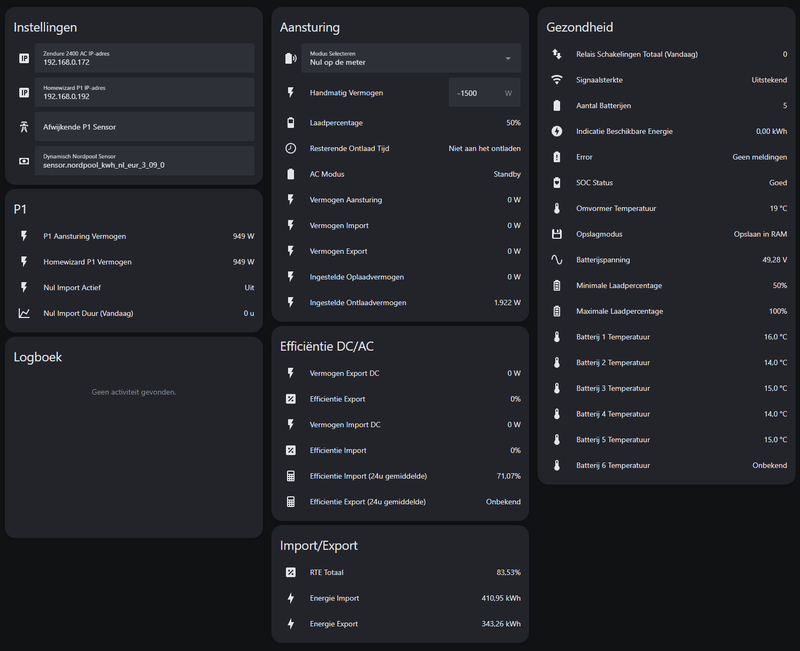
Task: Click the Resterende Ontlaad Tijd clock icon
Action: [x=291, y=148]
